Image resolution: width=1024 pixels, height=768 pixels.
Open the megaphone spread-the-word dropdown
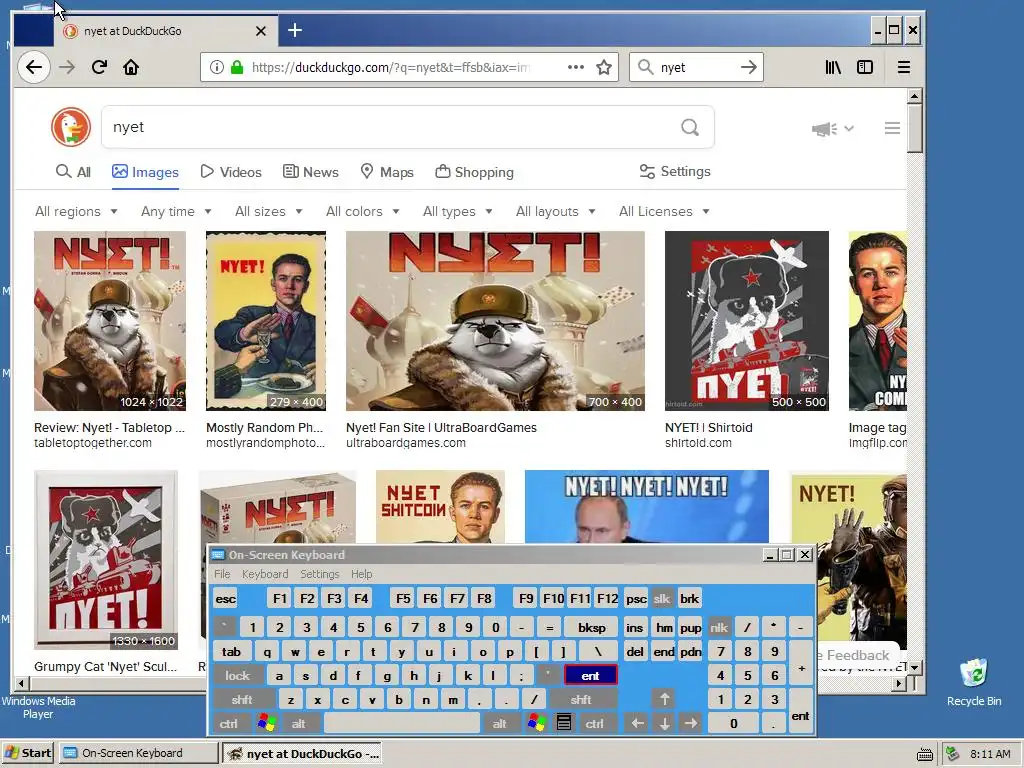(833, 129)
